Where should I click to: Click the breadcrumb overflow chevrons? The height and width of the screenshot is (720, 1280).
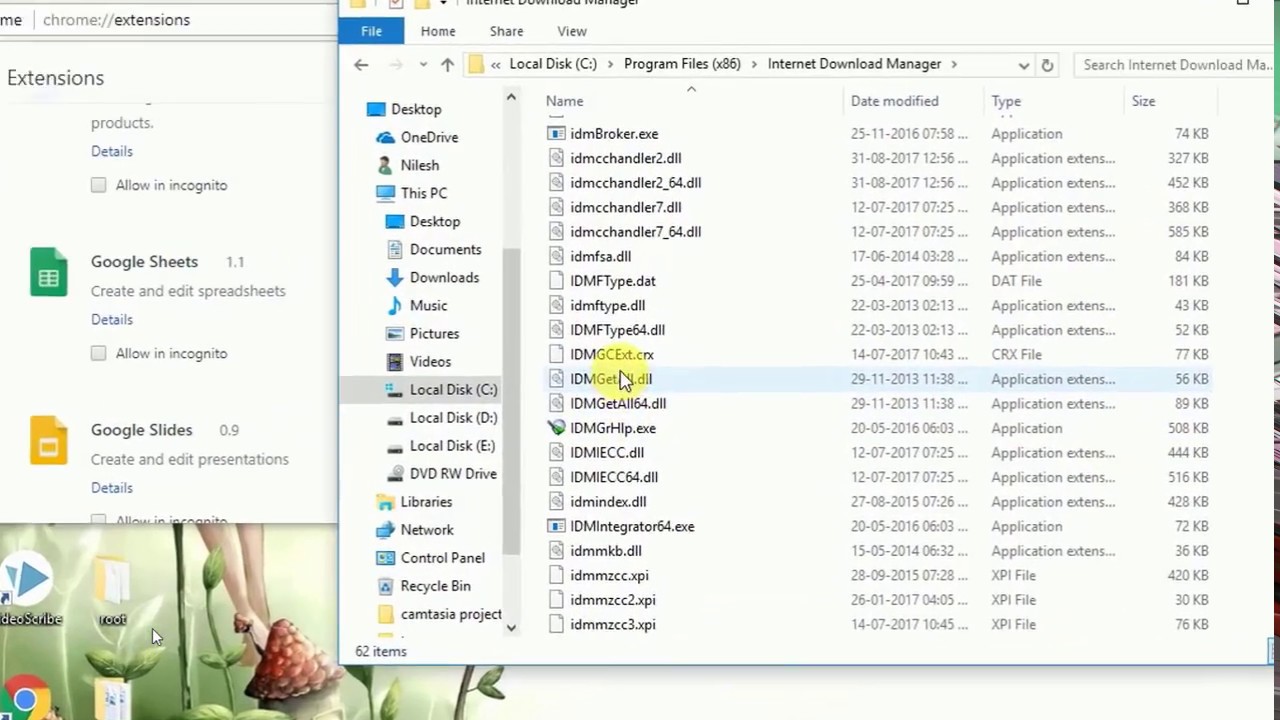(496, 64)
